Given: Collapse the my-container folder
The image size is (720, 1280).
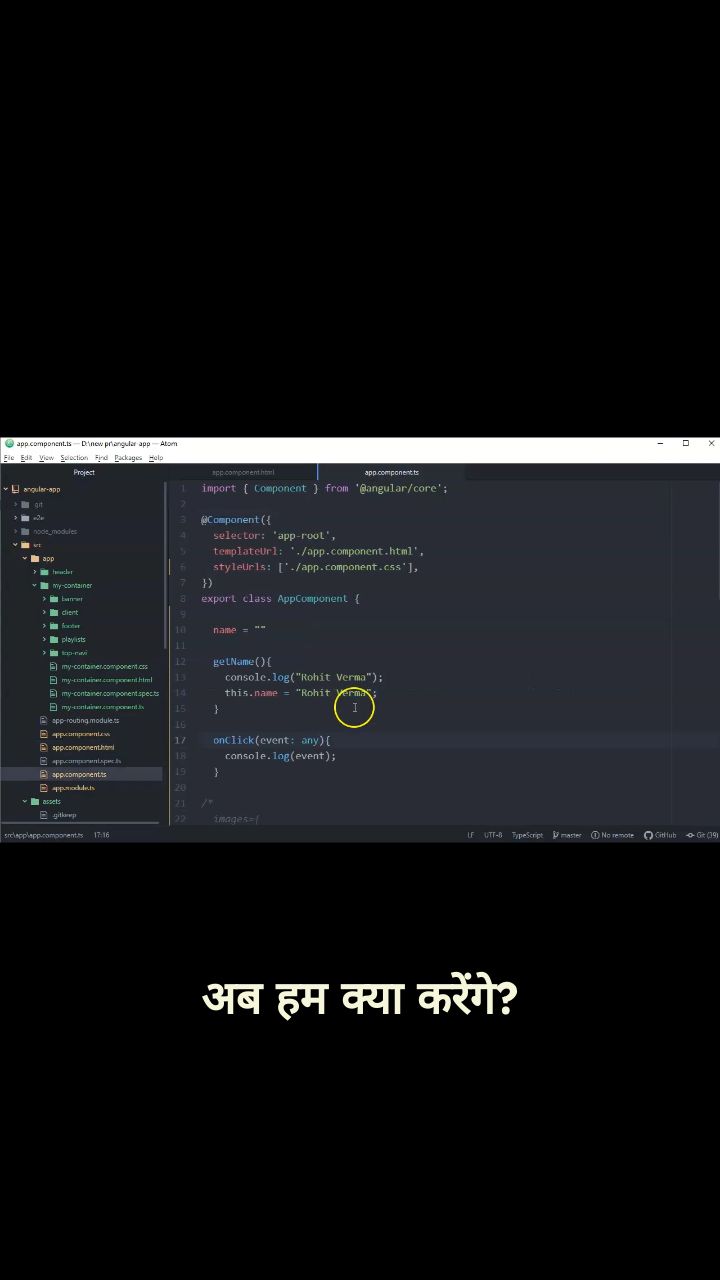Looking at the screenshot, I should 34,585.
